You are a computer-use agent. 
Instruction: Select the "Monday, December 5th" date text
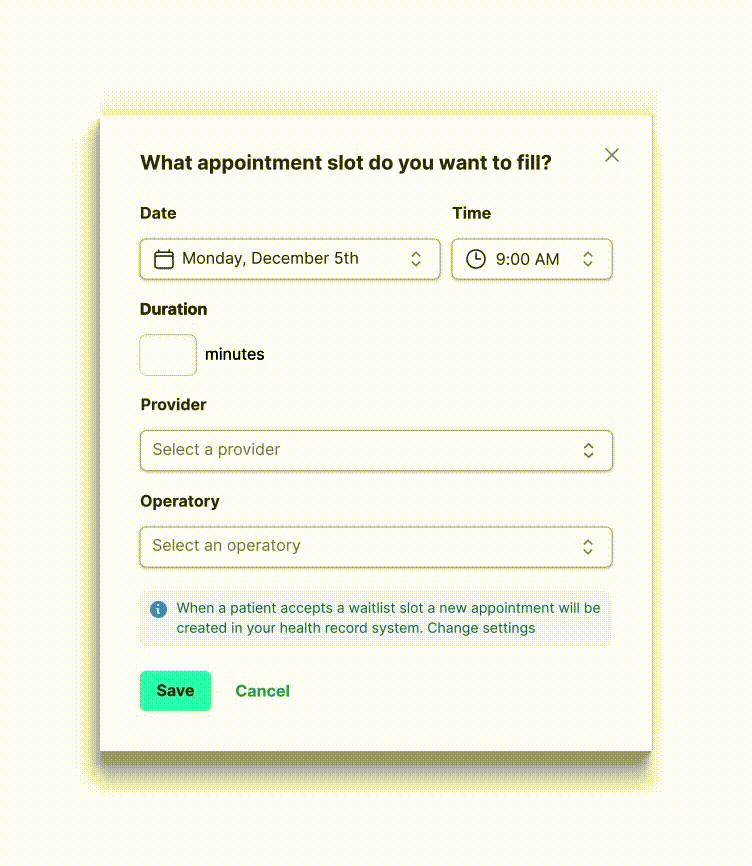click(270, 259)
